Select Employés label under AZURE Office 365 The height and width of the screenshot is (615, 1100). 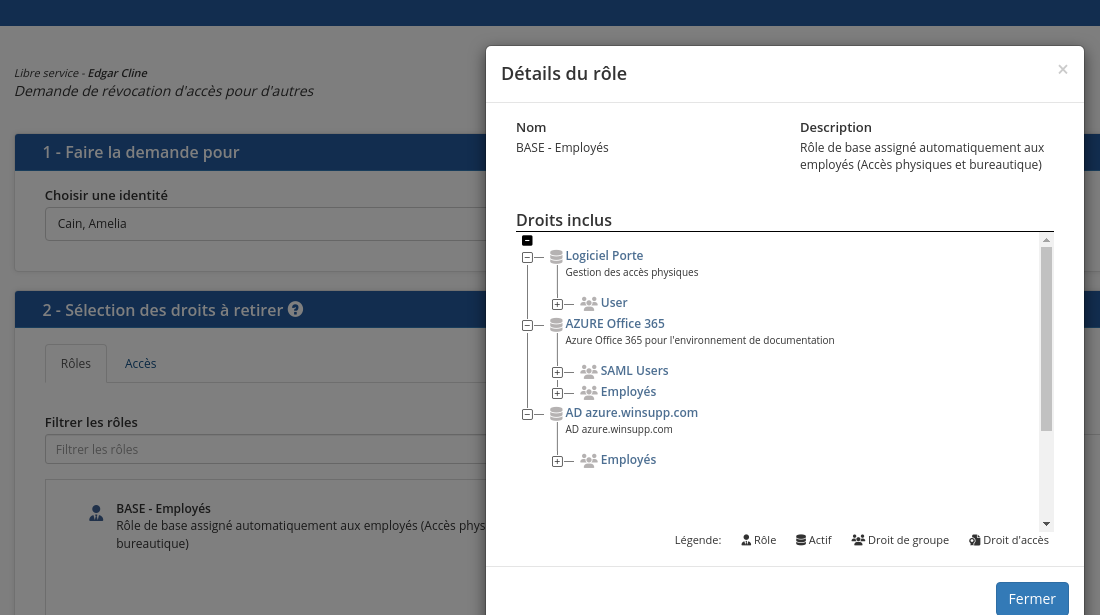(x=628, y=391)
